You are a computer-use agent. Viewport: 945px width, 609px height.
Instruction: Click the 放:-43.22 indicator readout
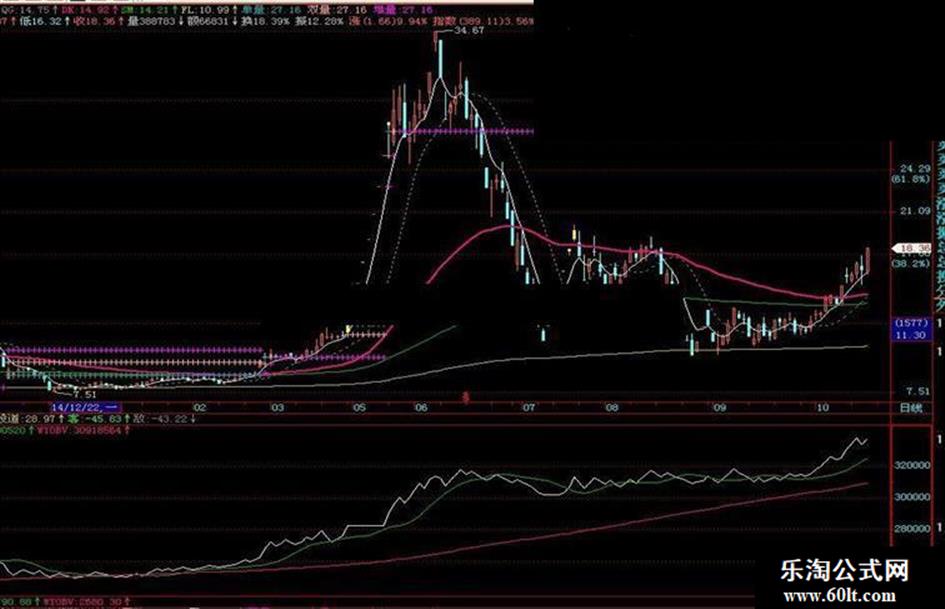pos(161,418)
